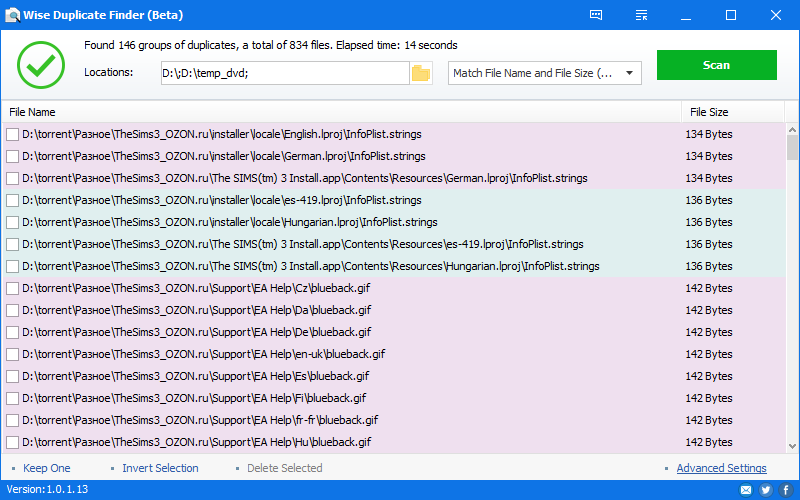Image resolution: width=800 pixels, height=500 pixels.
Task: Click the Locations path input field
Action: (285, 73)
